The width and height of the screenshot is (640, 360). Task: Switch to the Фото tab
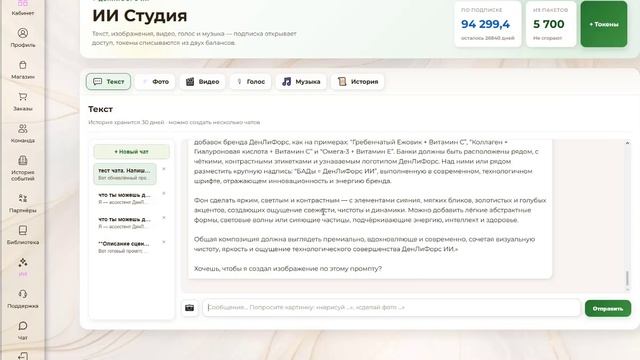point(155,82)
